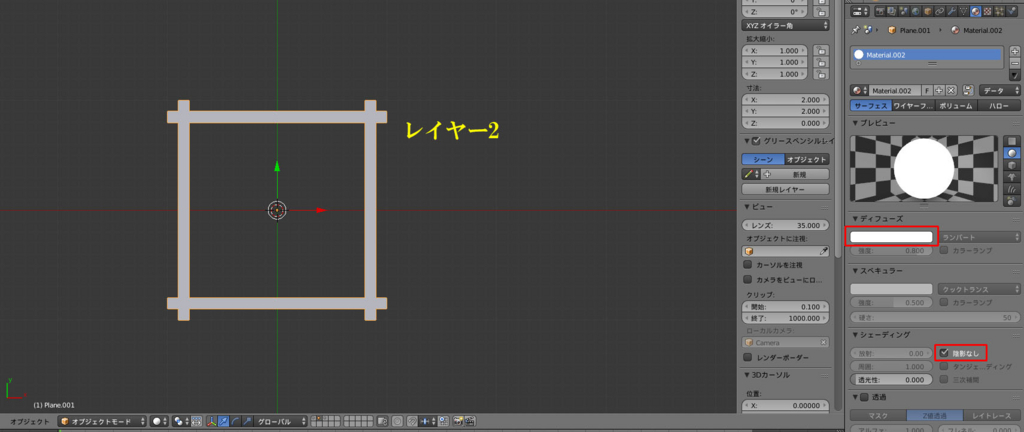Toggle カメラをビューにロック checkbox
1024x432 pixels.
748,279
